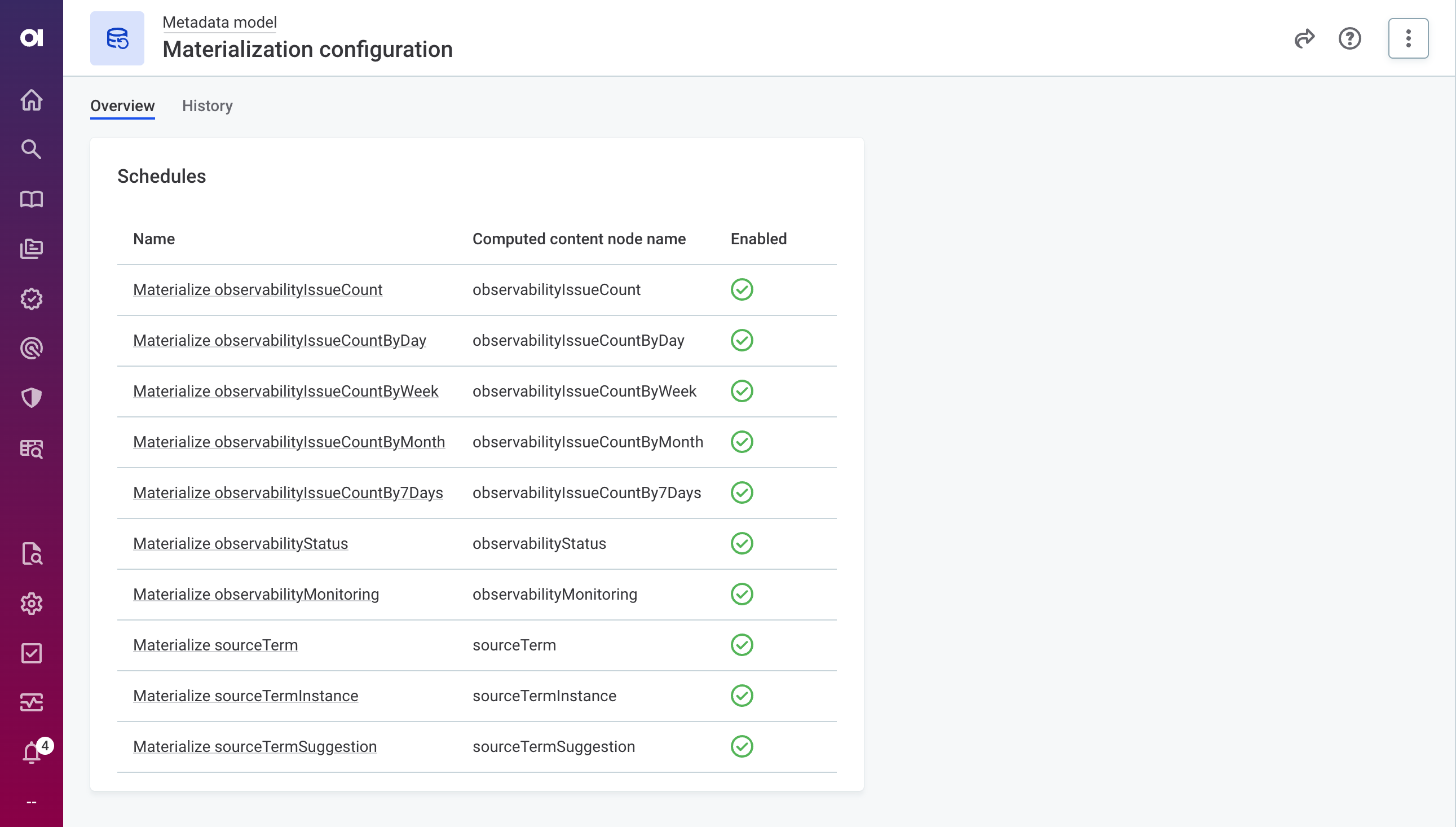Open the tasks checkbox icon in sidebar
The image size is (1456, 827).
[x=31, y=653]
